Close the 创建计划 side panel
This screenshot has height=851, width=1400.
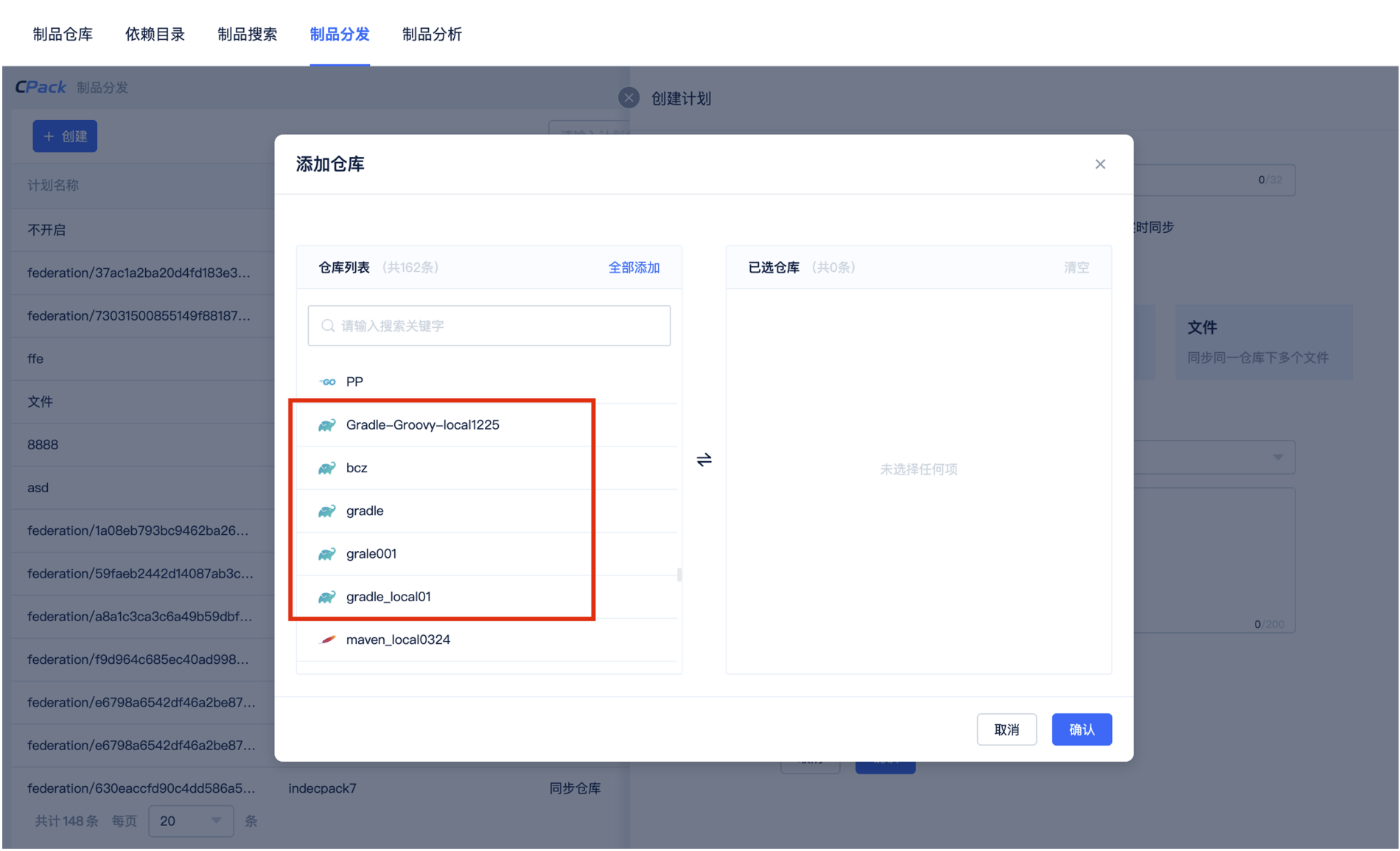click(629, 98)
